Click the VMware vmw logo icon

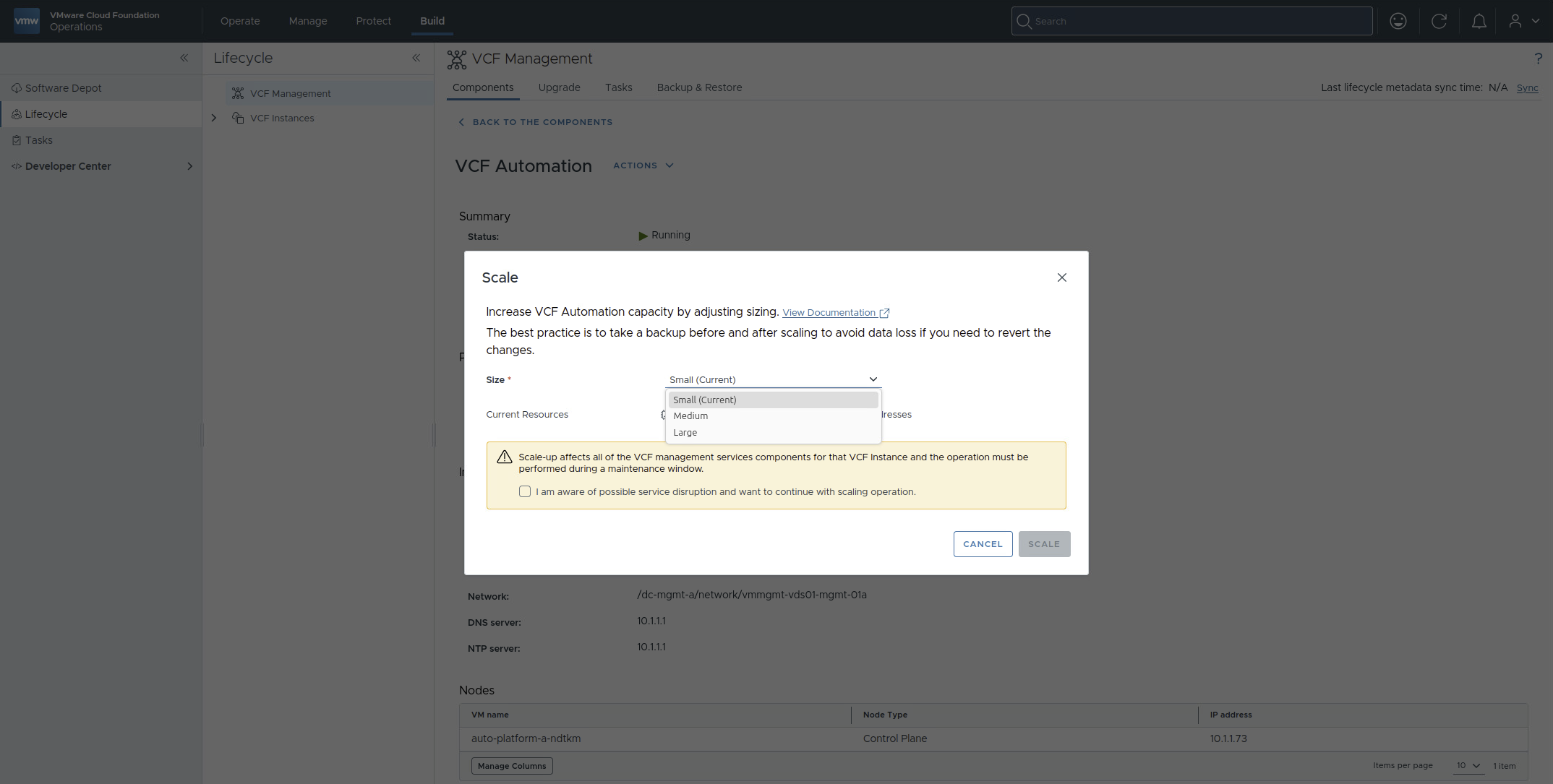(x=27, y=21)
